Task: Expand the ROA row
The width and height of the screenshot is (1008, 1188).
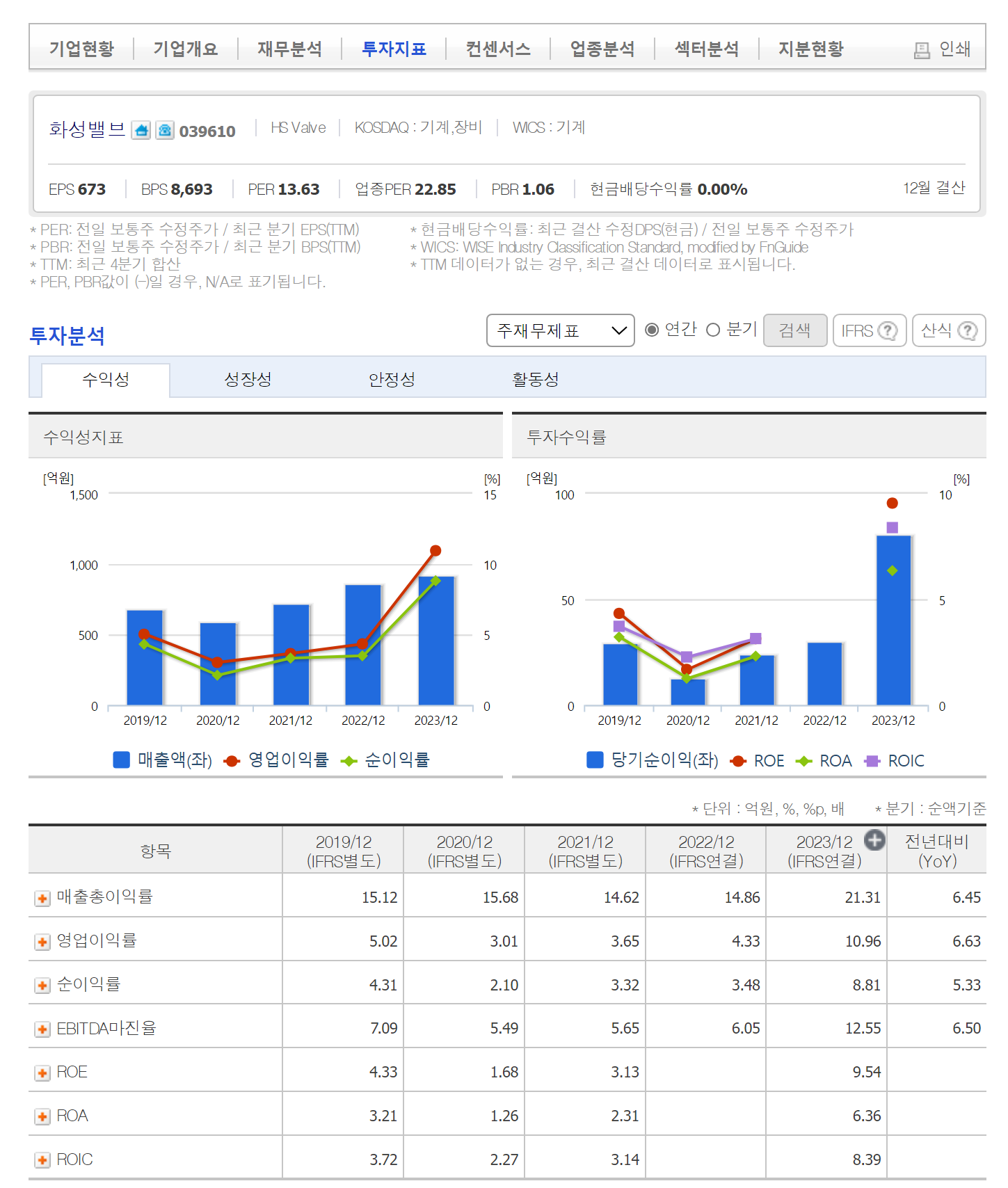Action: tap(42, 1117)
